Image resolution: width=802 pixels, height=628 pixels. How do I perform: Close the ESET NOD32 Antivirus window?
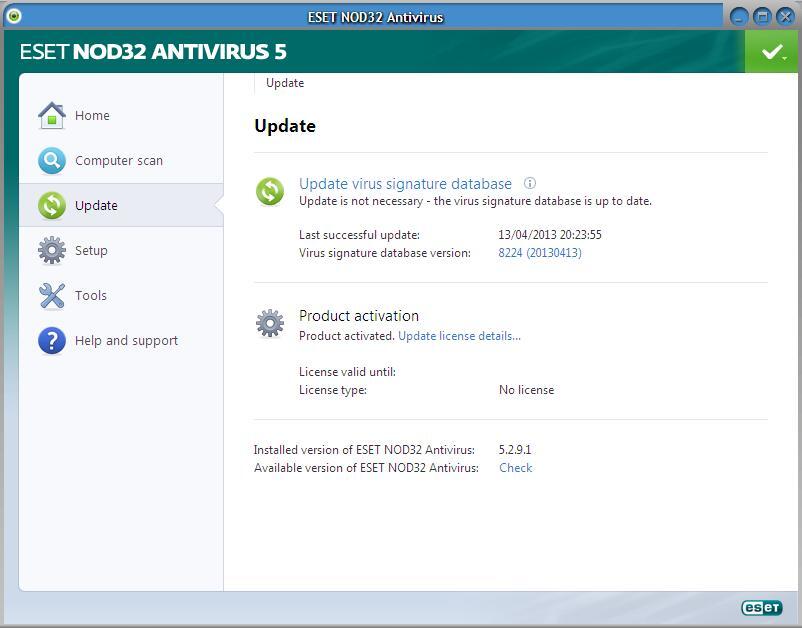click(x=785, y=17)
